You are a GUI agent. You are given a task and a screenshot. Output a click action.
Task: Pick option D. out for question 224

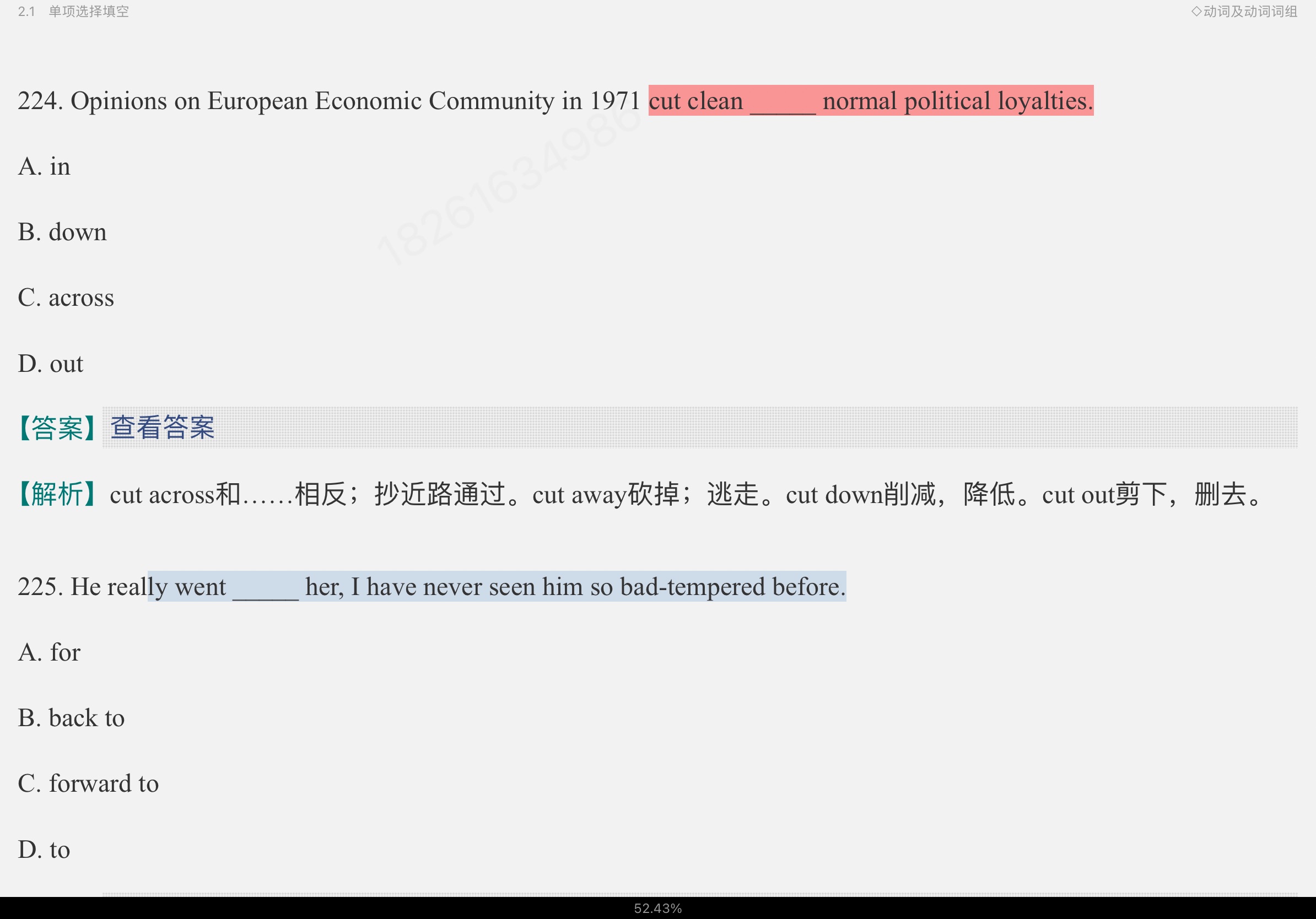point(51,364)
